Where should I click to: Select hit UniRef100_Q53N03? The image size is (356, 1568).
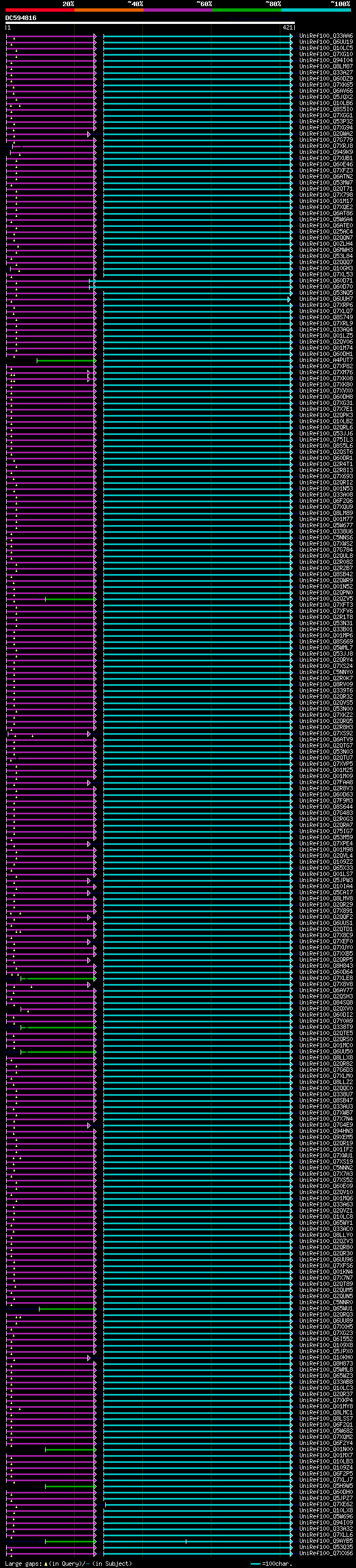click(x=326, y=752)
